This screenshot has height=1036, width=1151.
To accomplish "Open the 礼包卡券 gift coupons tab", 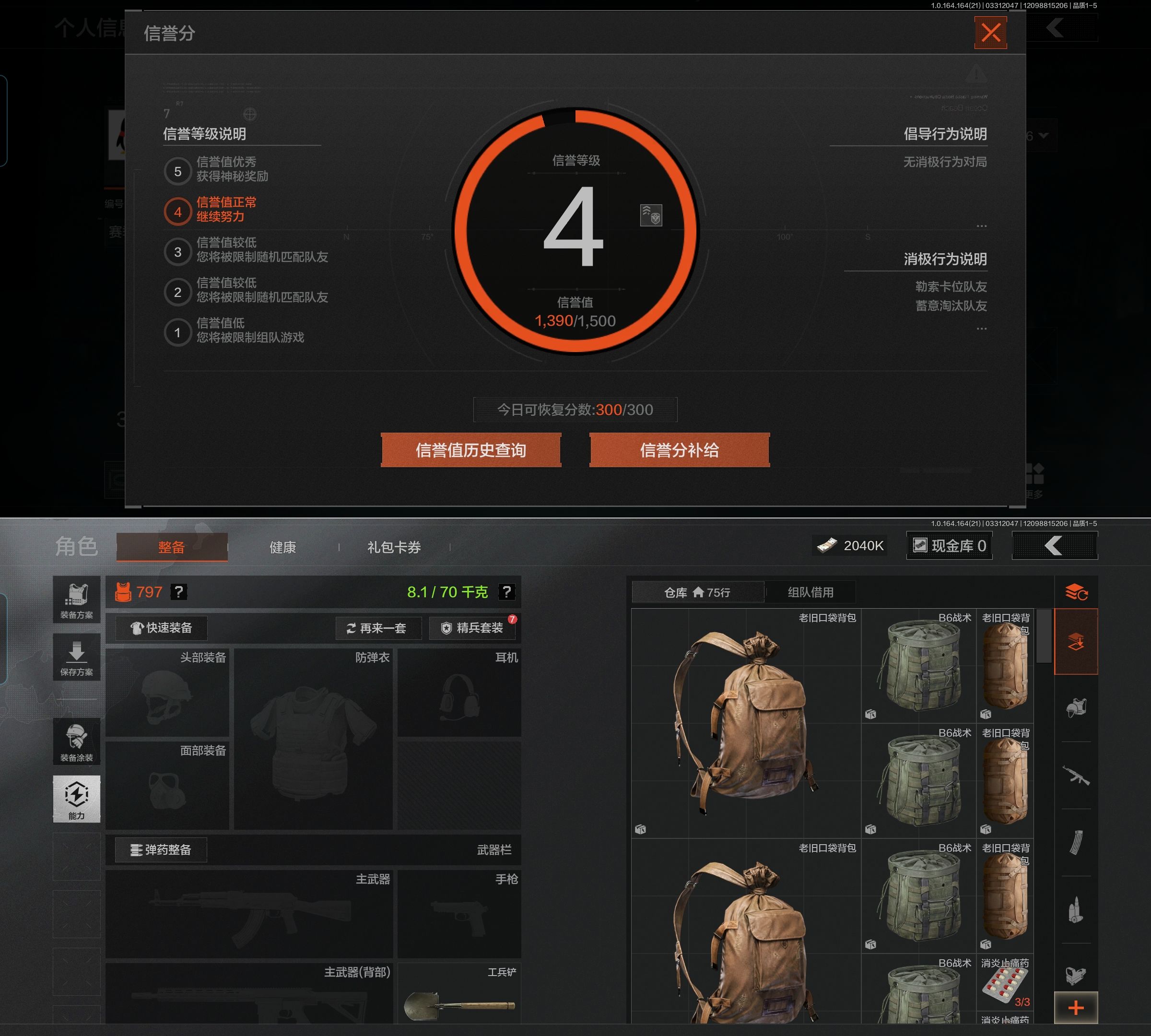I will click(394, 548).
